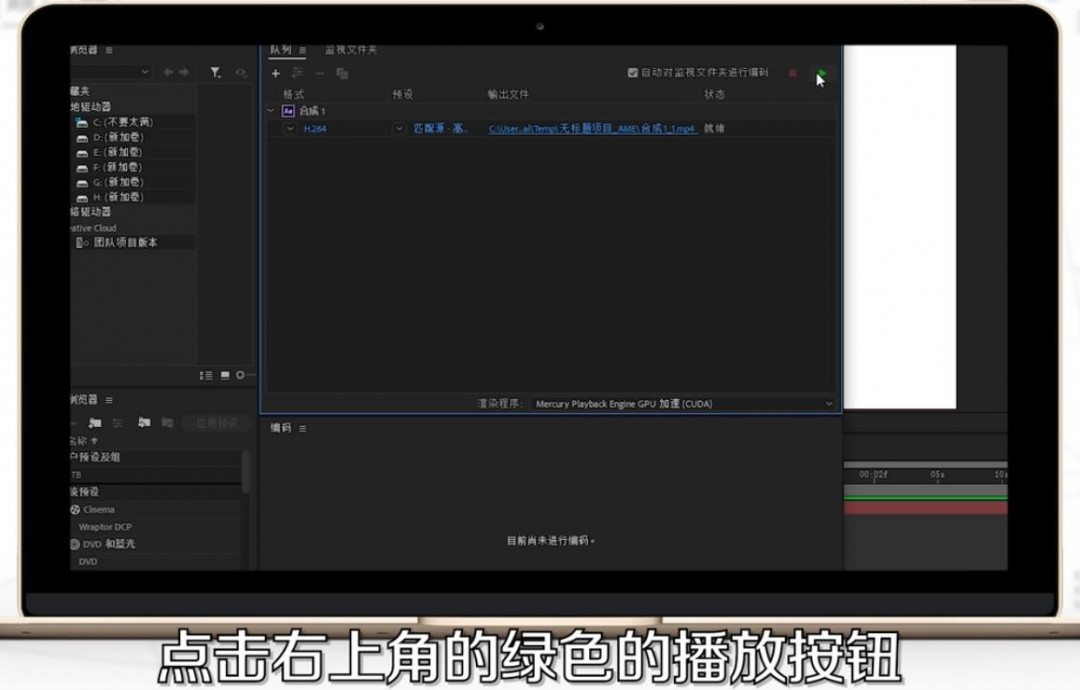
Task: Select the 队列 tab
Action: pos(282,48)
